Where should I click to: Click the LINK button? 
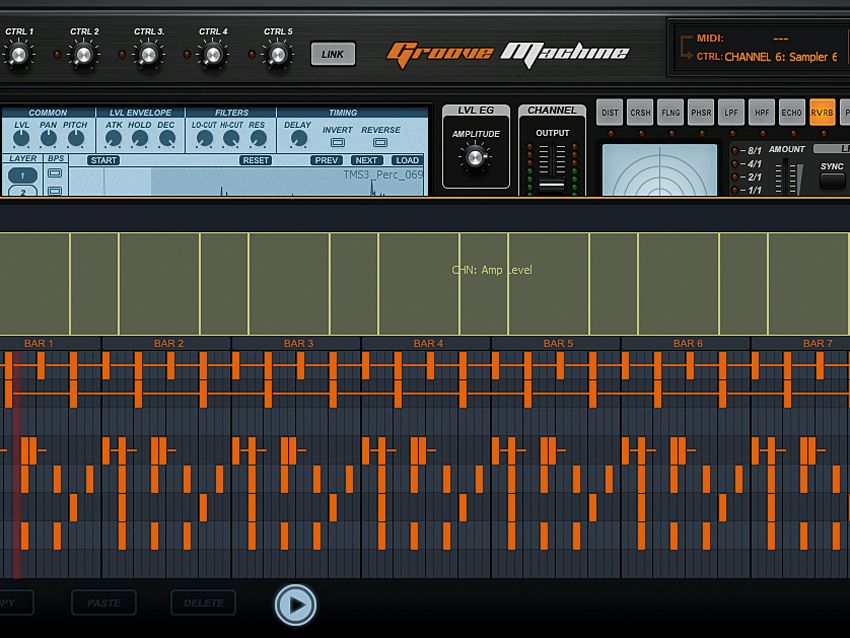pyautogui.click(x=333, y=54)
